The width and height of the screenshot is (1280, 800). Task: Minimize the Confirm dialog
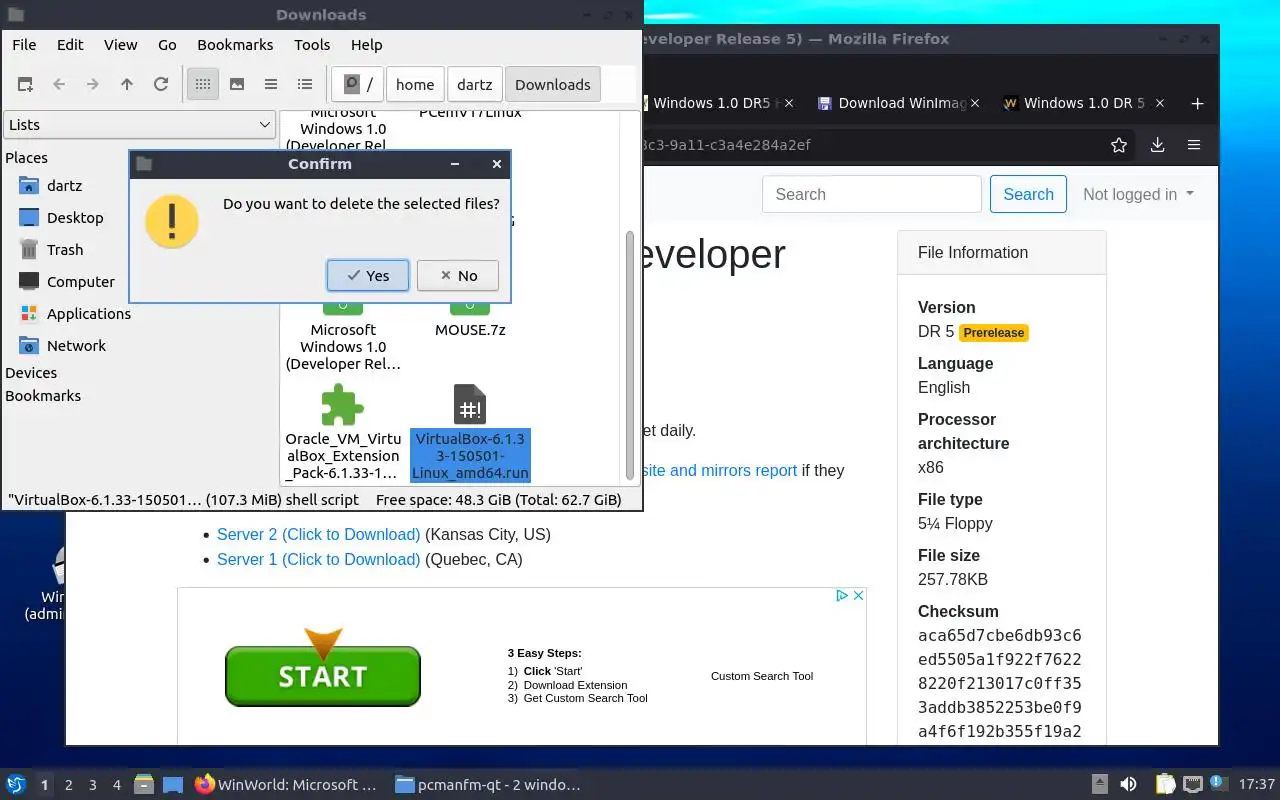click(455, 164)
